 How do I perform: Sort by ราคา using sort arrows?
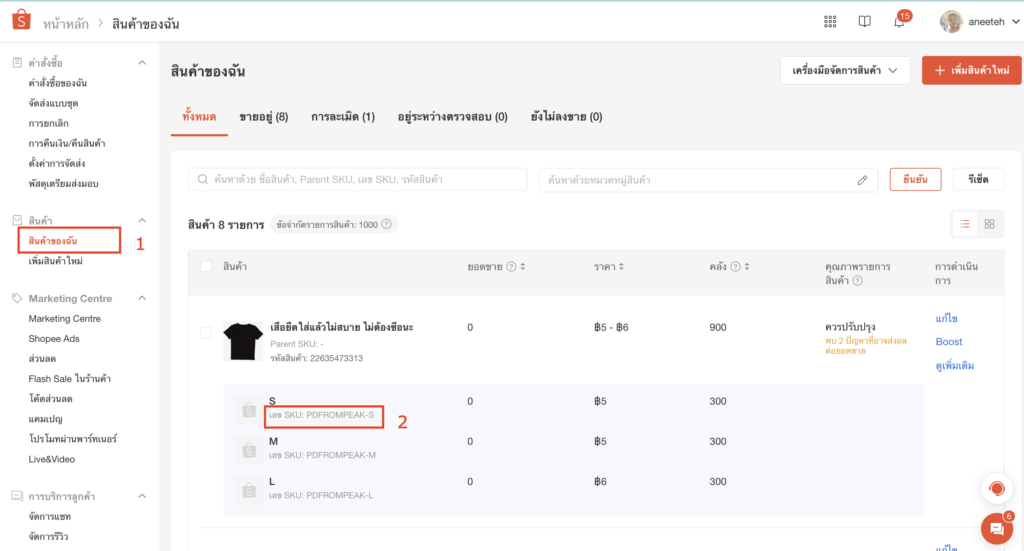coord(622,266)
